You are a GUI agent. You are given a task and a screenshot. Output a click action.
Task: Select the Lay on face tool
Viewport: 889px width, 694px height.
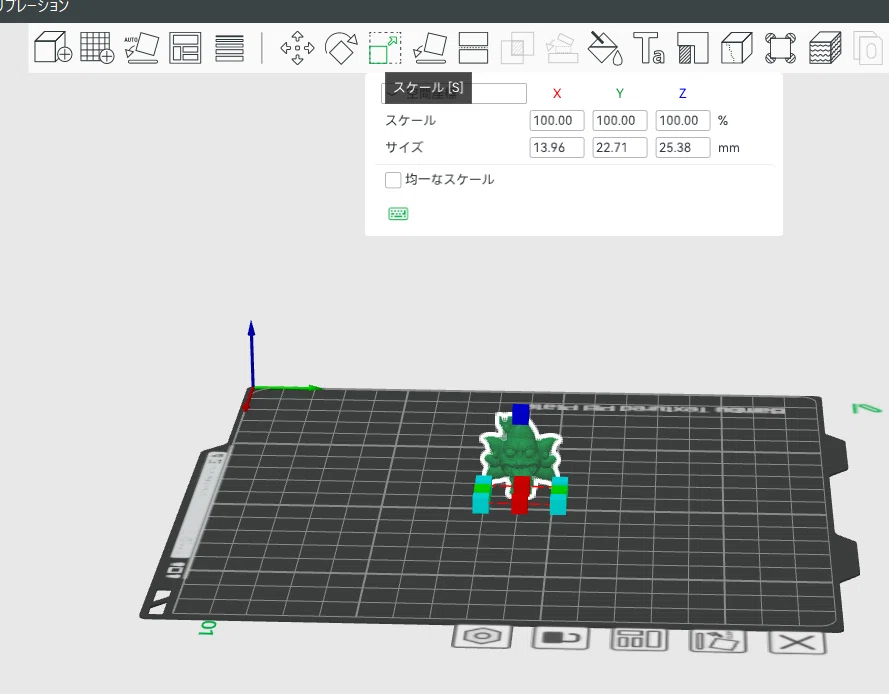[429, 48]
